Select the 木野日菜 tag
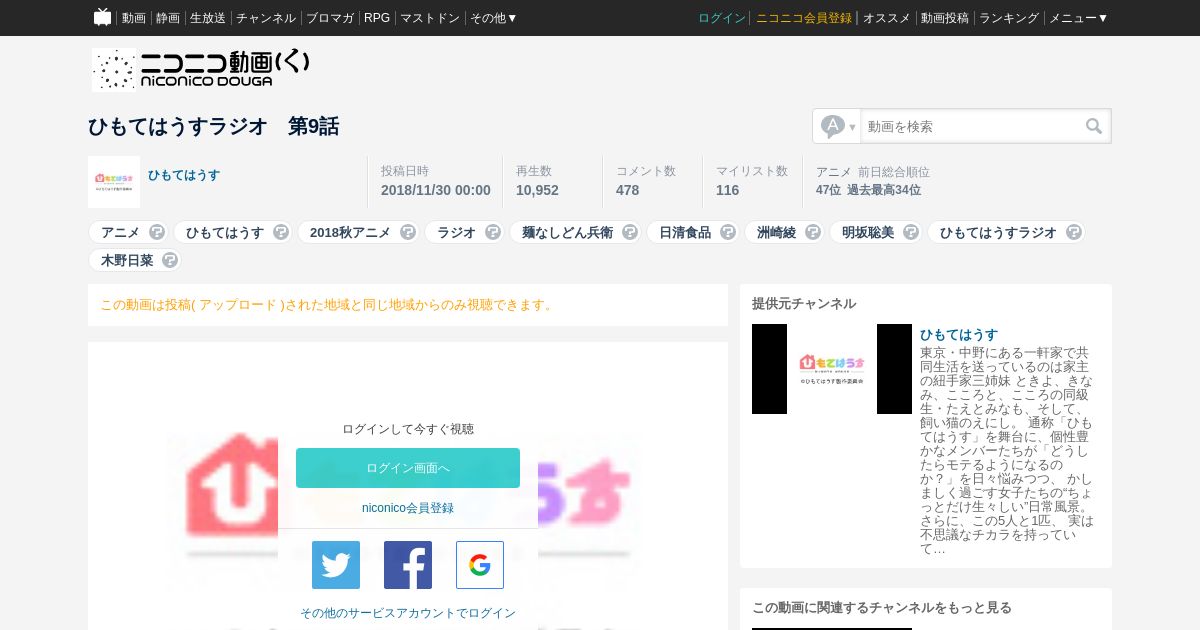 click(127, 260)
